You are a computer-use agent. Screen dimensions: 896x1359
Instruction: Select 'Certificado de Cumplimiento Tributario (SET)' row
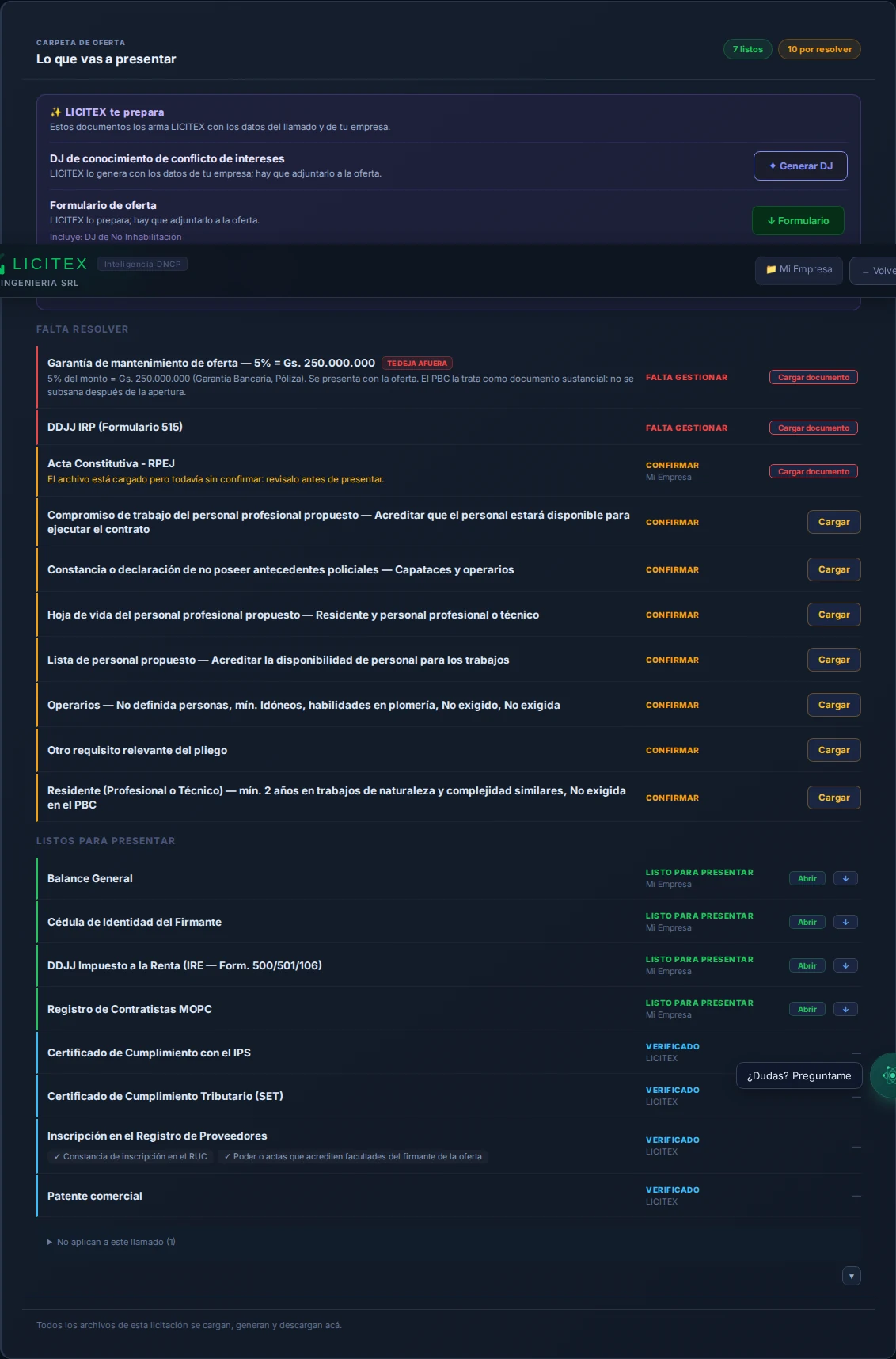coord(448,1096)
